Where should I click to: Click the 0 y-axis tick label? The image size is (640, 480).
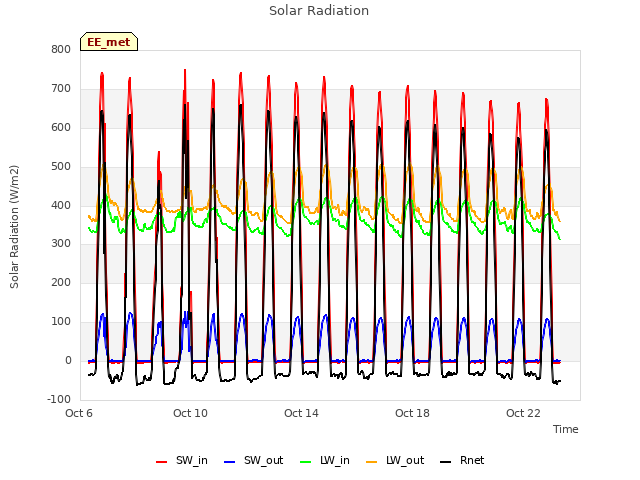pyautogui.click(x=68, y=360)
